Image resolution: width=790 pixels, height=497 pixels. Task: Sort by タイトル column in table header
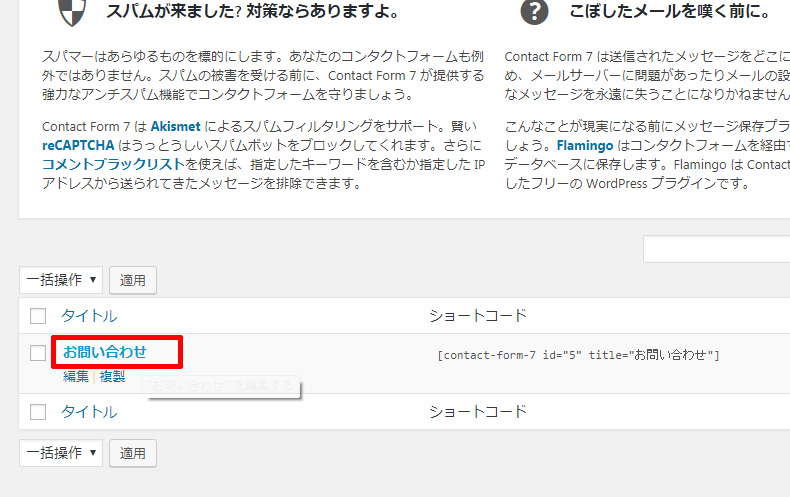coord(89,316)
